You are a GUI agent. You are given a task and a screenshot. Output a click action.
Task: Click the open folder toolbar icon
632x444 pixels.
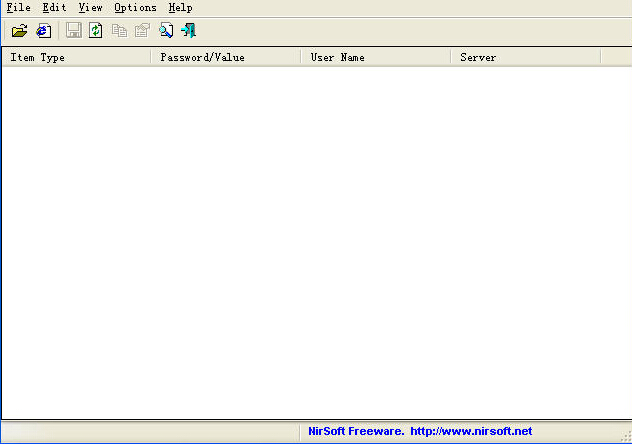19,31
